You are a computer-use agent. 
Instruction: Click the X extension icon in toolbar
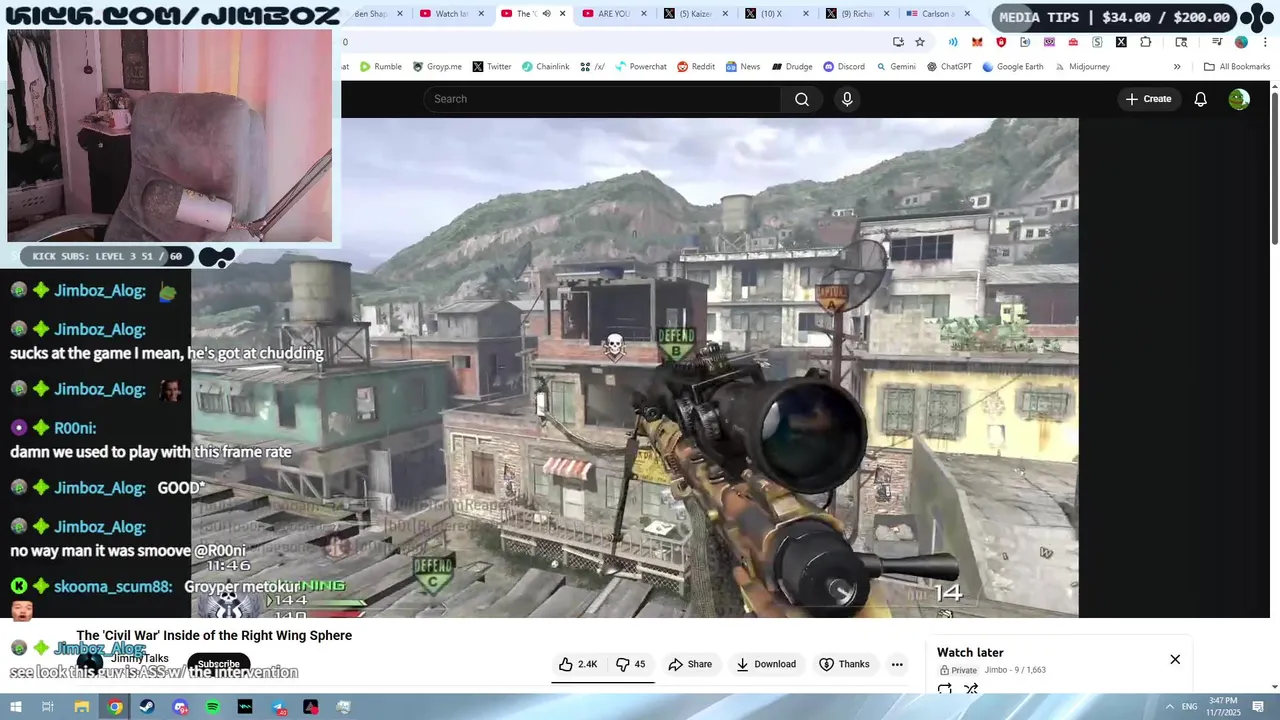(x=1121, y=42)
